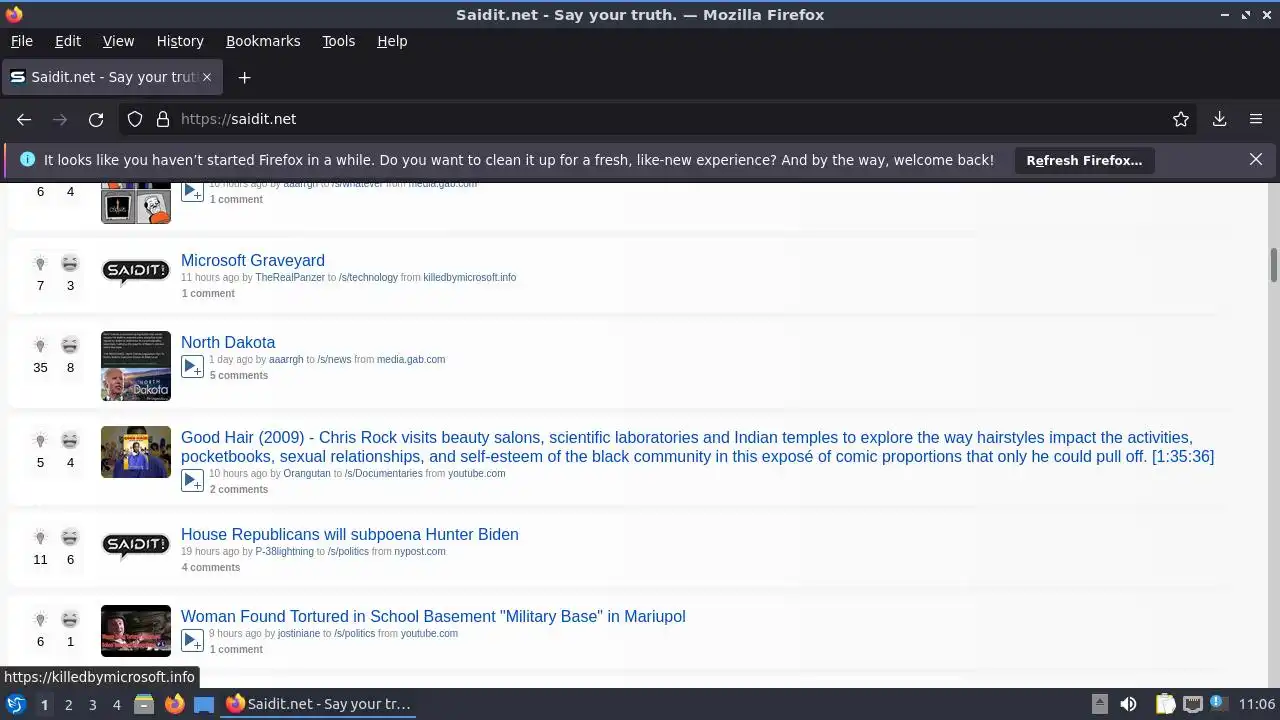Expand the Mariupol video preview
1280x720 pixels.
[193, 640]
